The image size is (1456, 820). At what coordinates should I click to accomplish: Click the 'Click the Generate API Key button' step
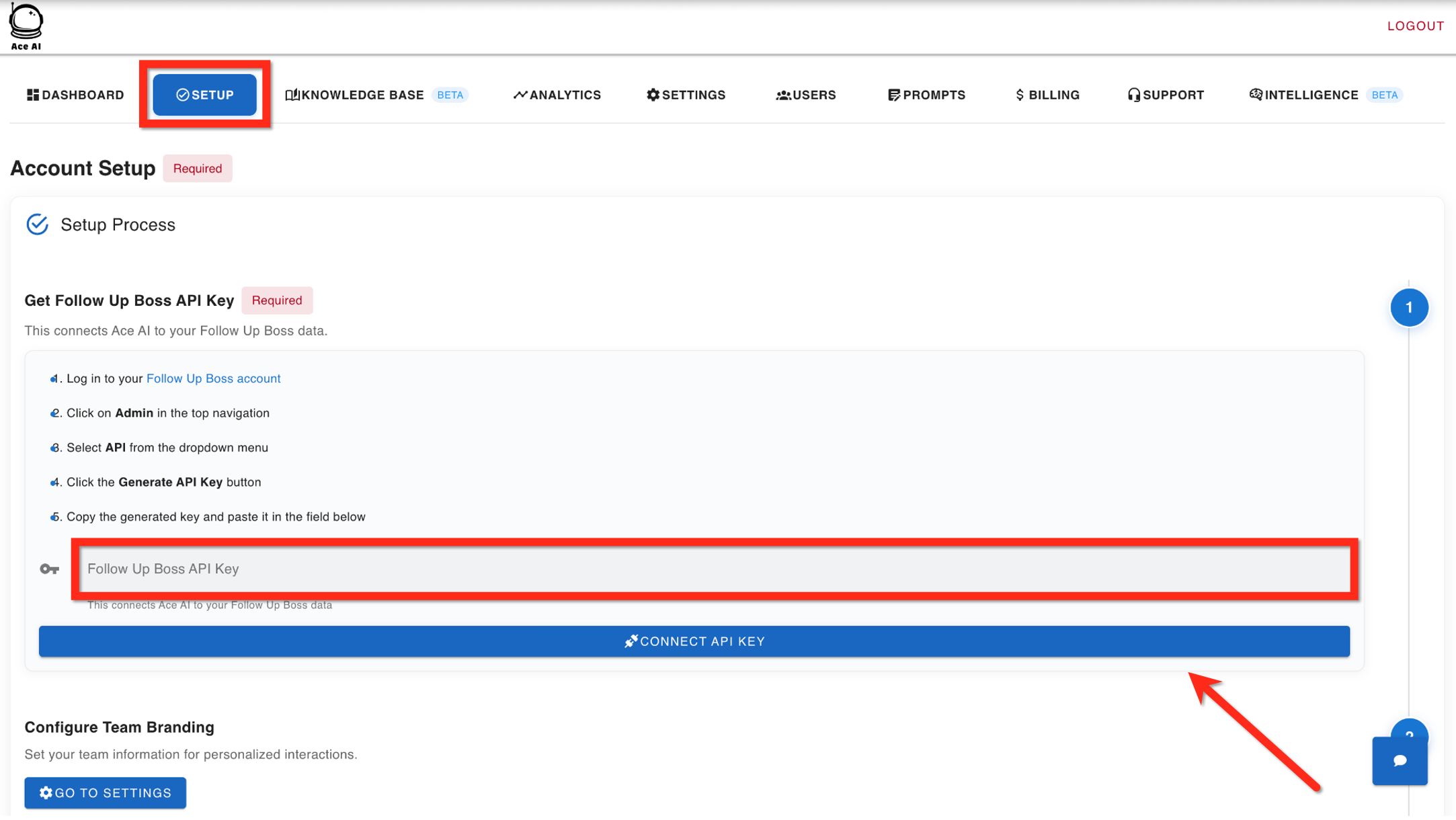[x=163, y=483]
